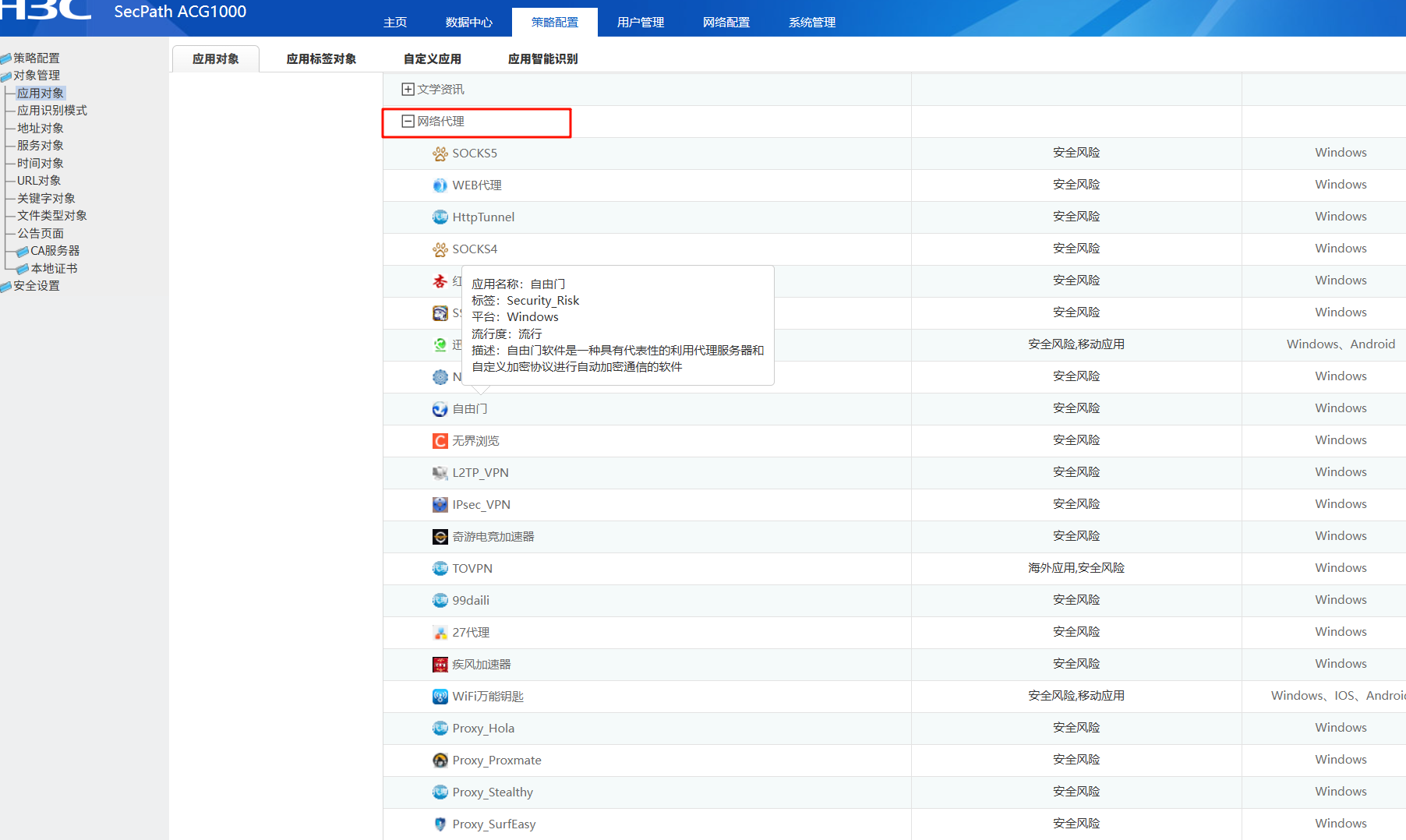
Task: Click the 99daili application icon
Action: [x=440, y=601]
